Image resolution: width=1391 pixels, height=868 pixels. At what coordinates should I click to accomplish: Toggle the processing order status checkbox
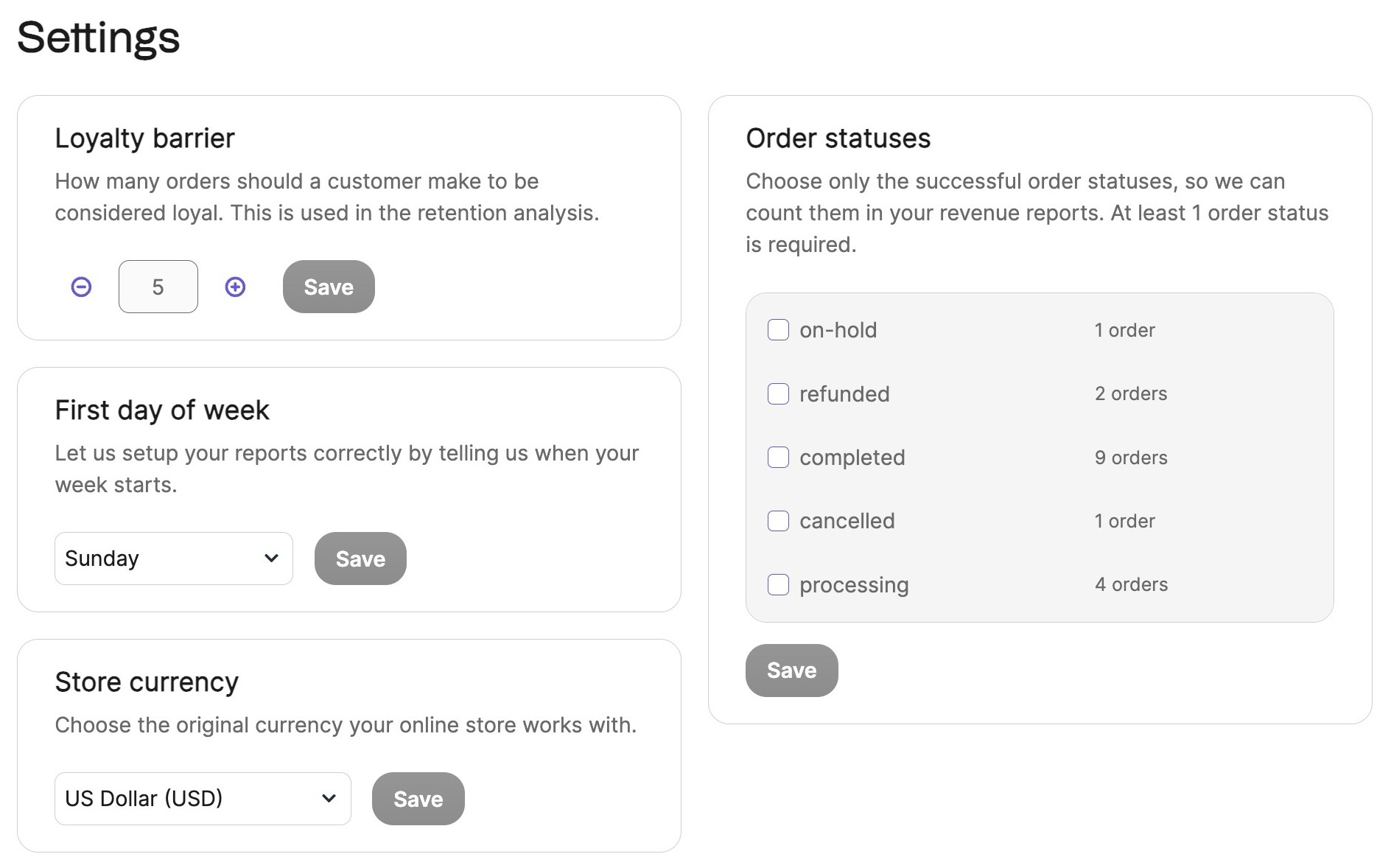pyautogui.click(x=778, y=585)
